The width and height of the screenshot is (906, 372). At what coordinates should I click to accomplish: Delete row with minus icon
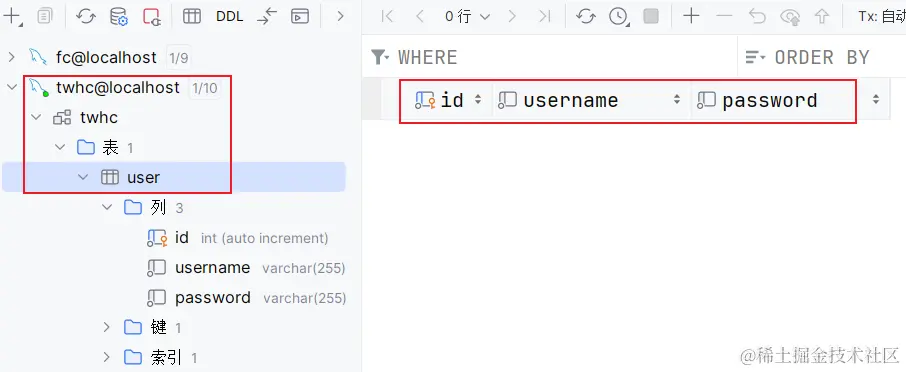724,16
